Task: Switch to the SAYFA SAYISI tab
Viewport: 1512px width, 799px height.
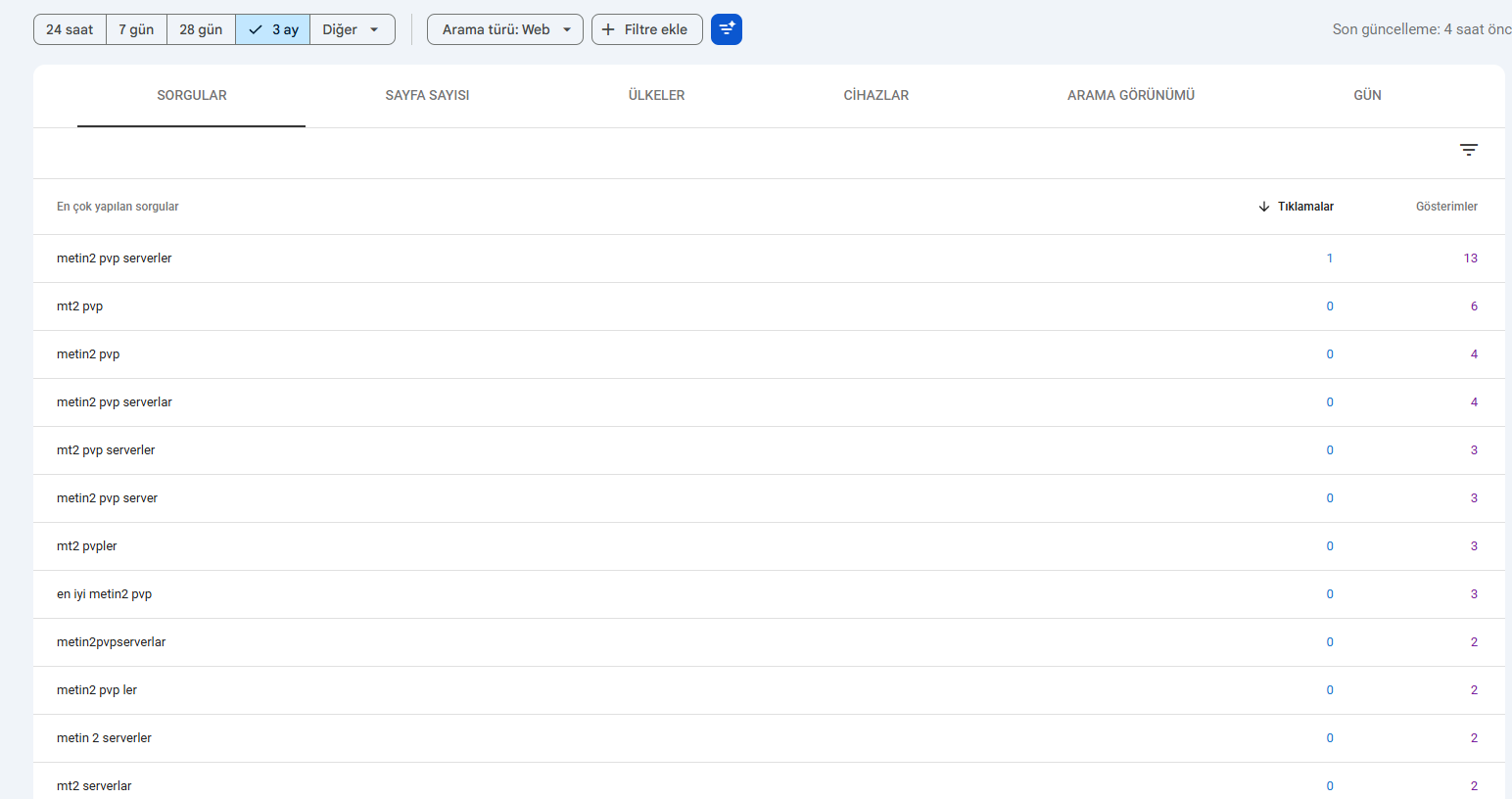Action: tap(427, 95)
